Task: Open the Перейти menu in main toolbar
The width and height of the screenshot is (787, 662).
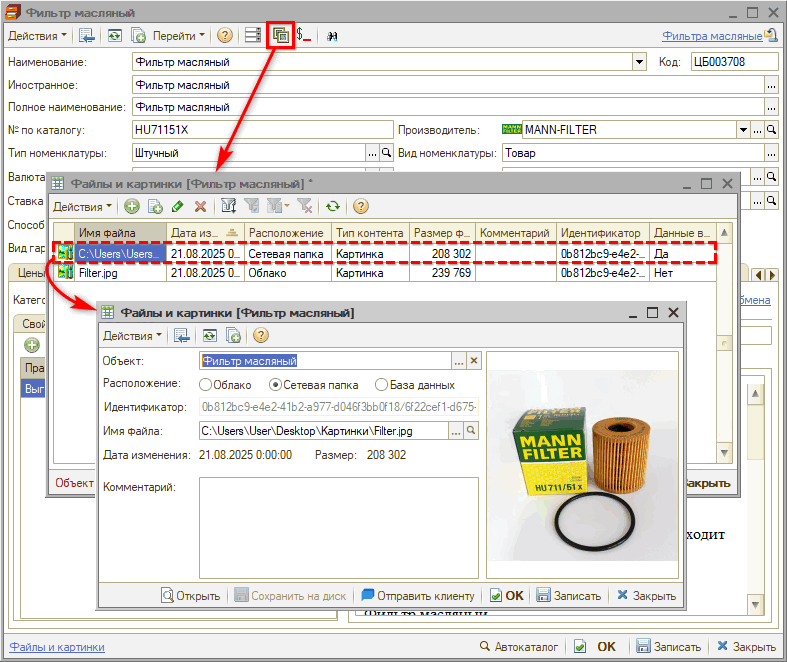Action: point(178,35)
